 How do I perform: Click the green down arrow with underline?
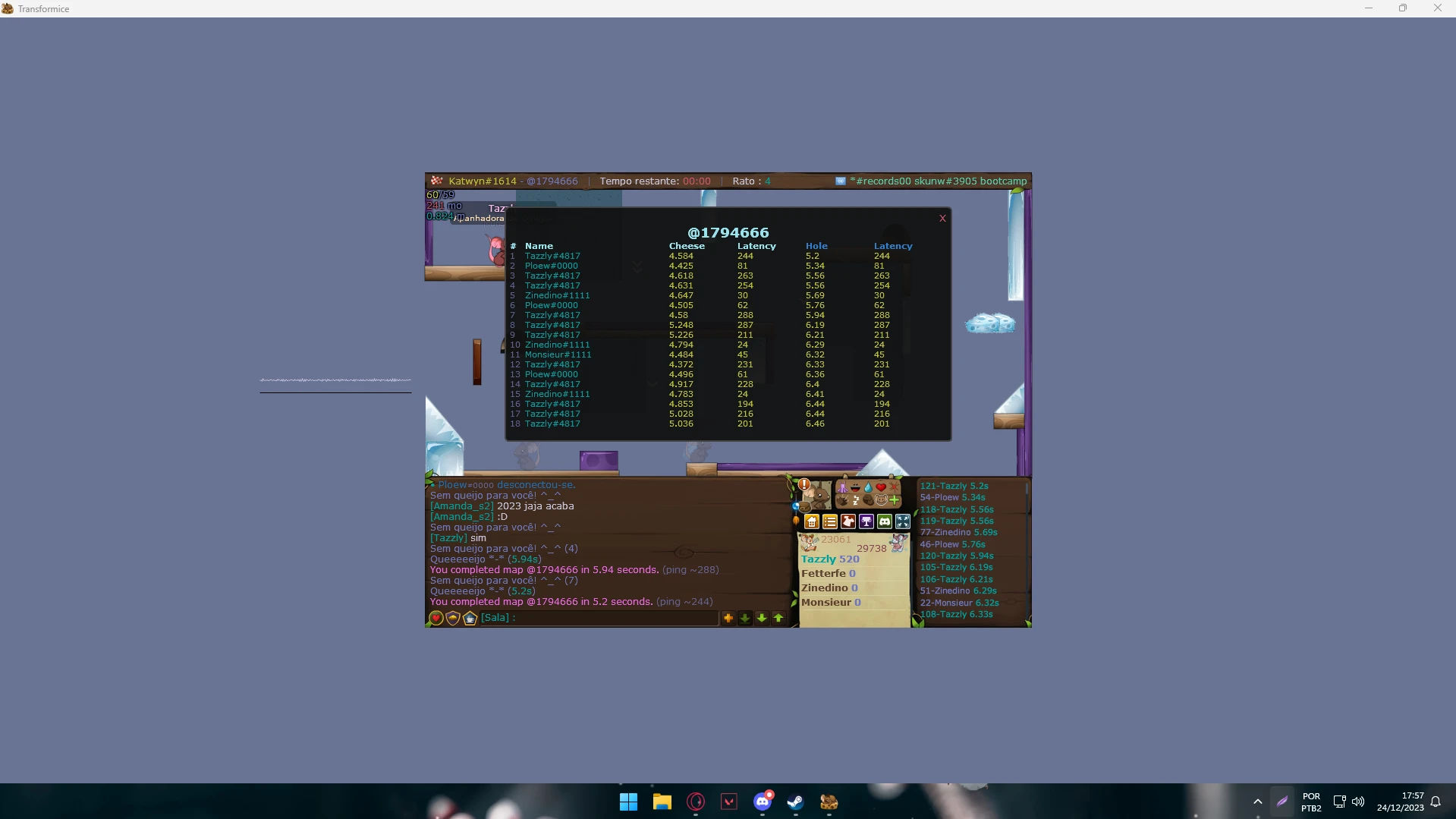tap(745, 618)
